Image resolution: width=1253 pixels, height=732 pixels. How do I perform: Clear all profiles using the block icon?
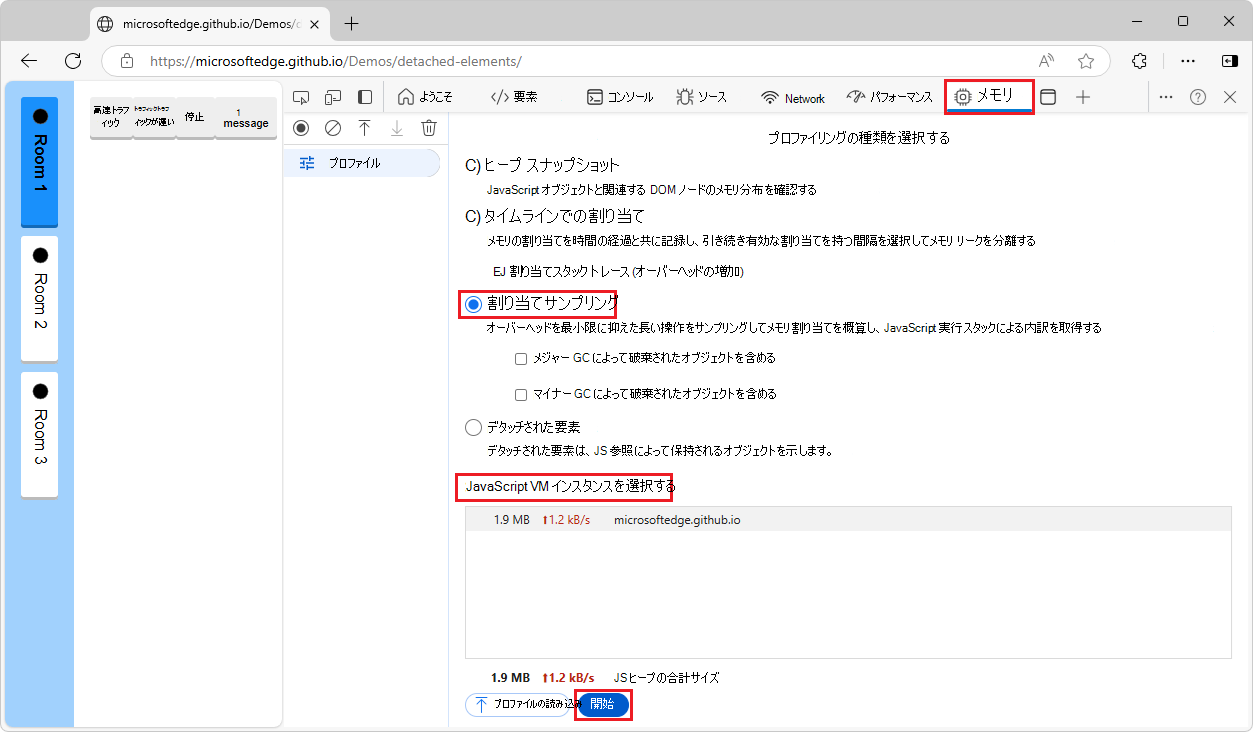click(x=333, y=128)
